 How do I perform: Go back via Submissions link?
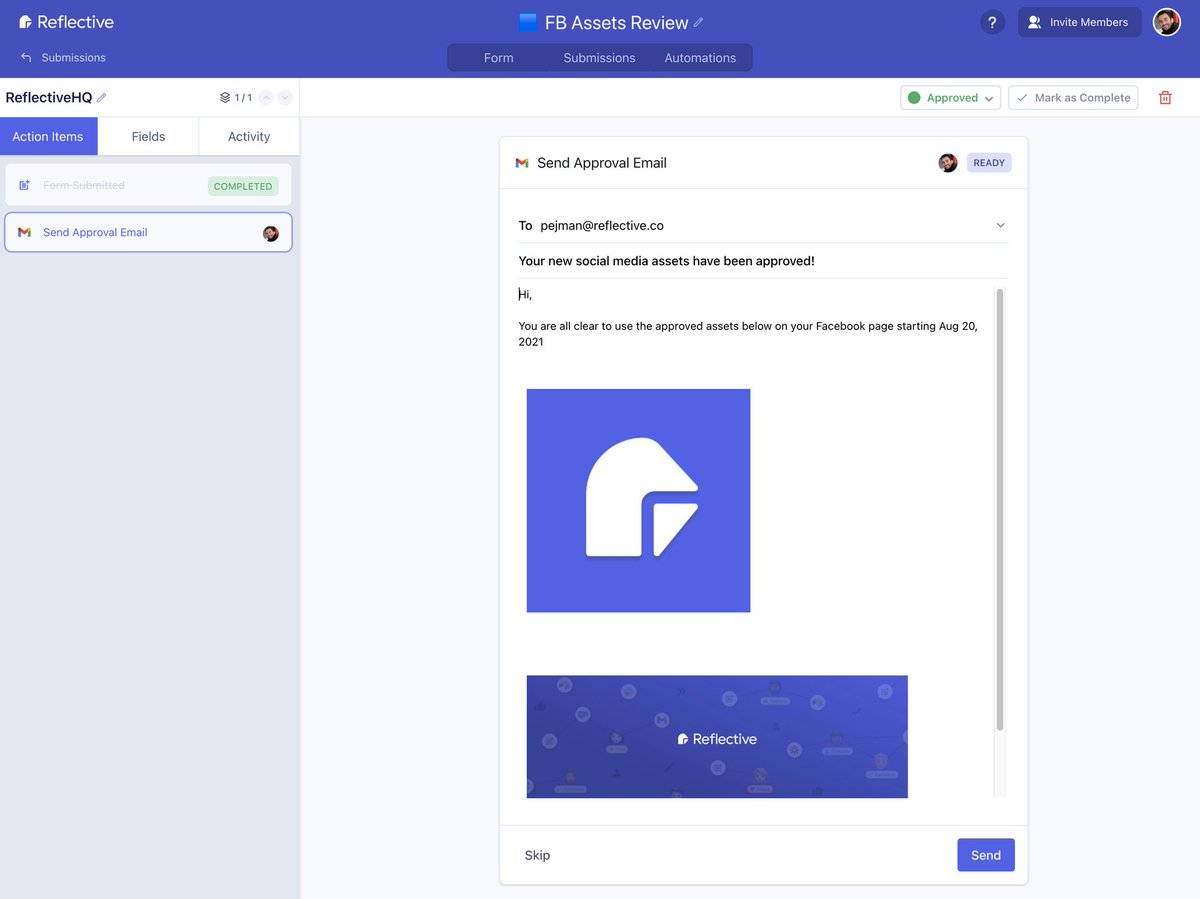(x=73, y=58)
